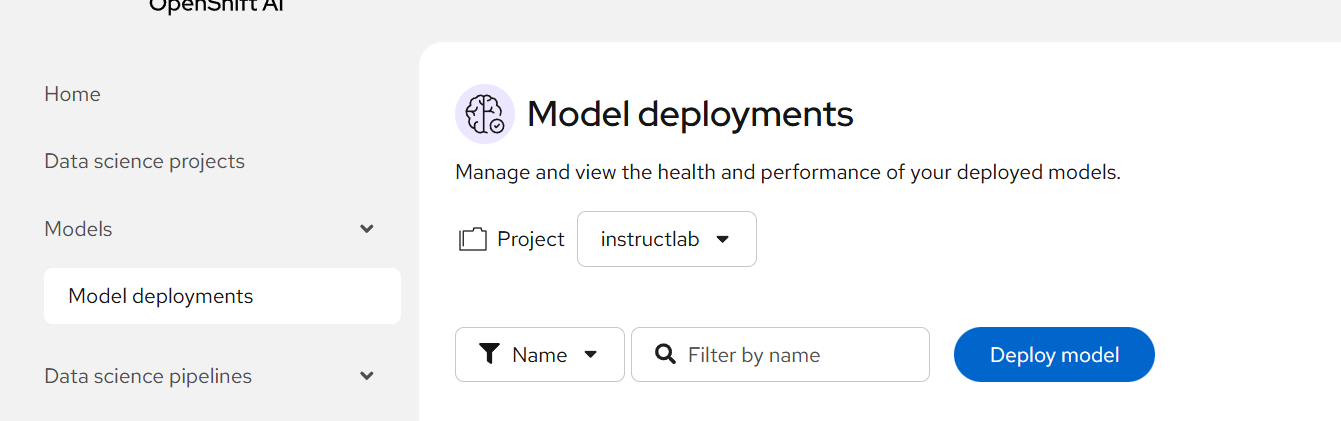Image resolution: width=1341 pixels, height=421 pixels.
Task: Open the instructlab project dropdown
Action: tap(666, 239)
